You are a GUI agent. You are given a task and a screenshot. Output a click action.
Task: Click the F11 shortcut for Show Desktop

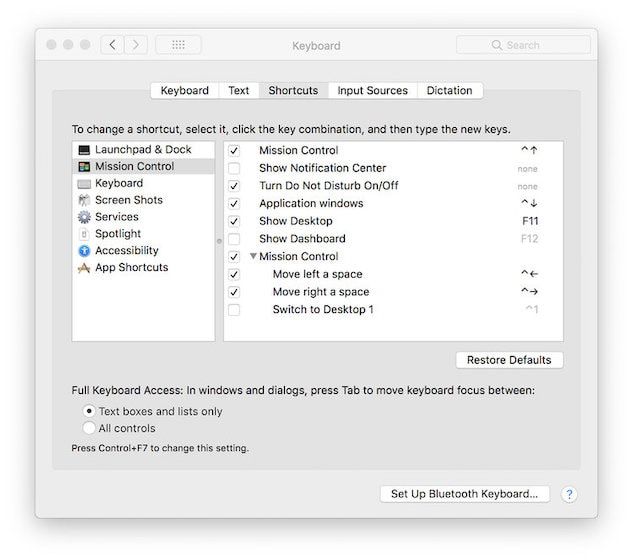point(529,221)
